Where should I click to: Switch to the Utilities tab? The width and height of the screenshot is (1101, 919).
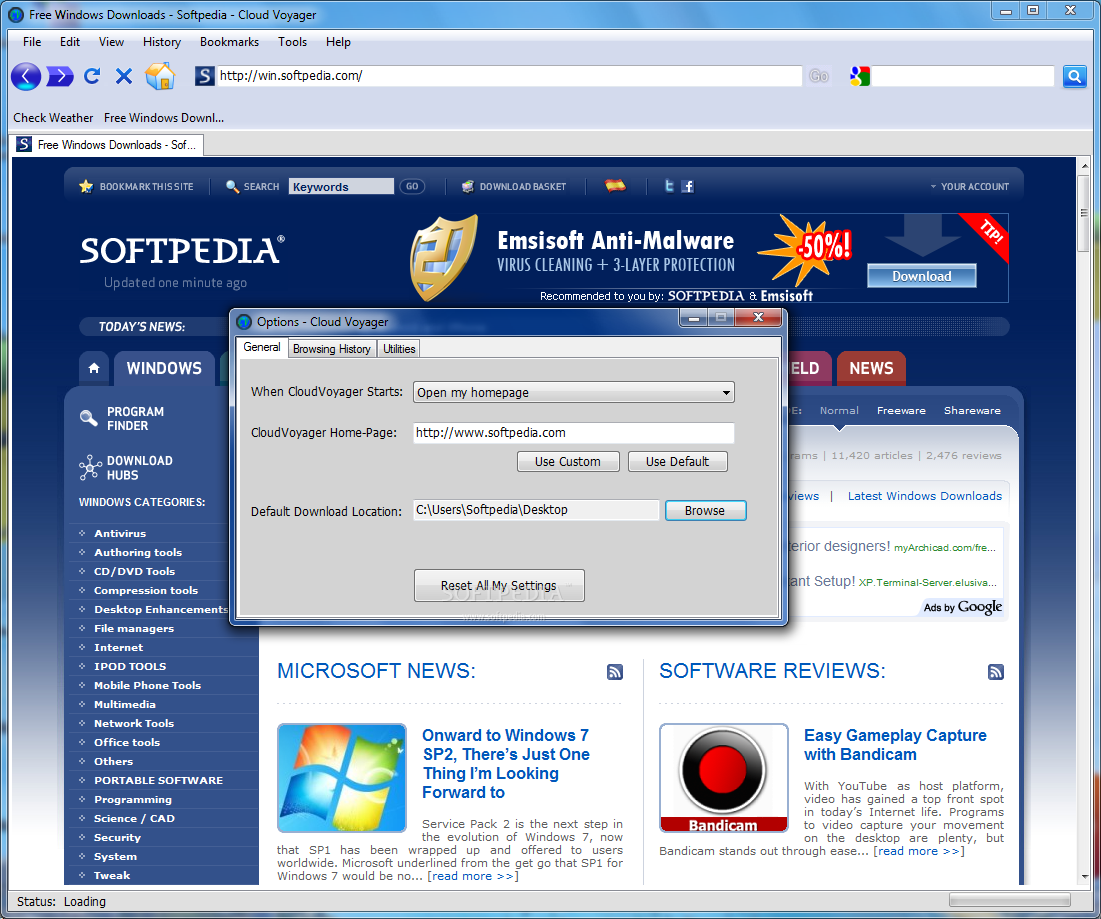click(399, 349)
